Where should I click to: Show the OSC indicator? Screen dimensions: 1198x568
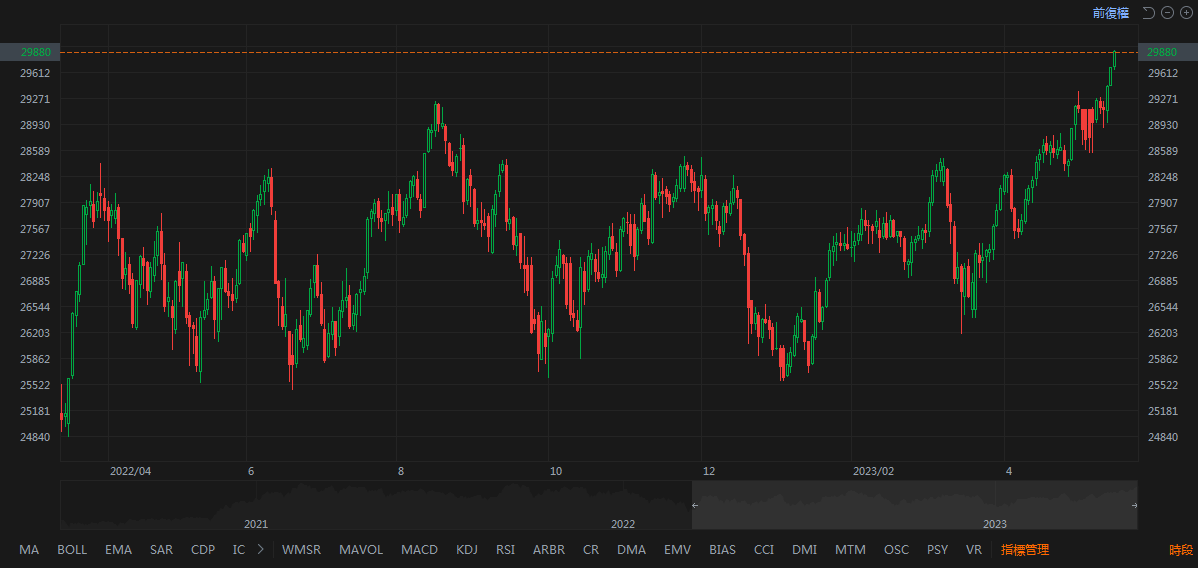pos(897,550)
